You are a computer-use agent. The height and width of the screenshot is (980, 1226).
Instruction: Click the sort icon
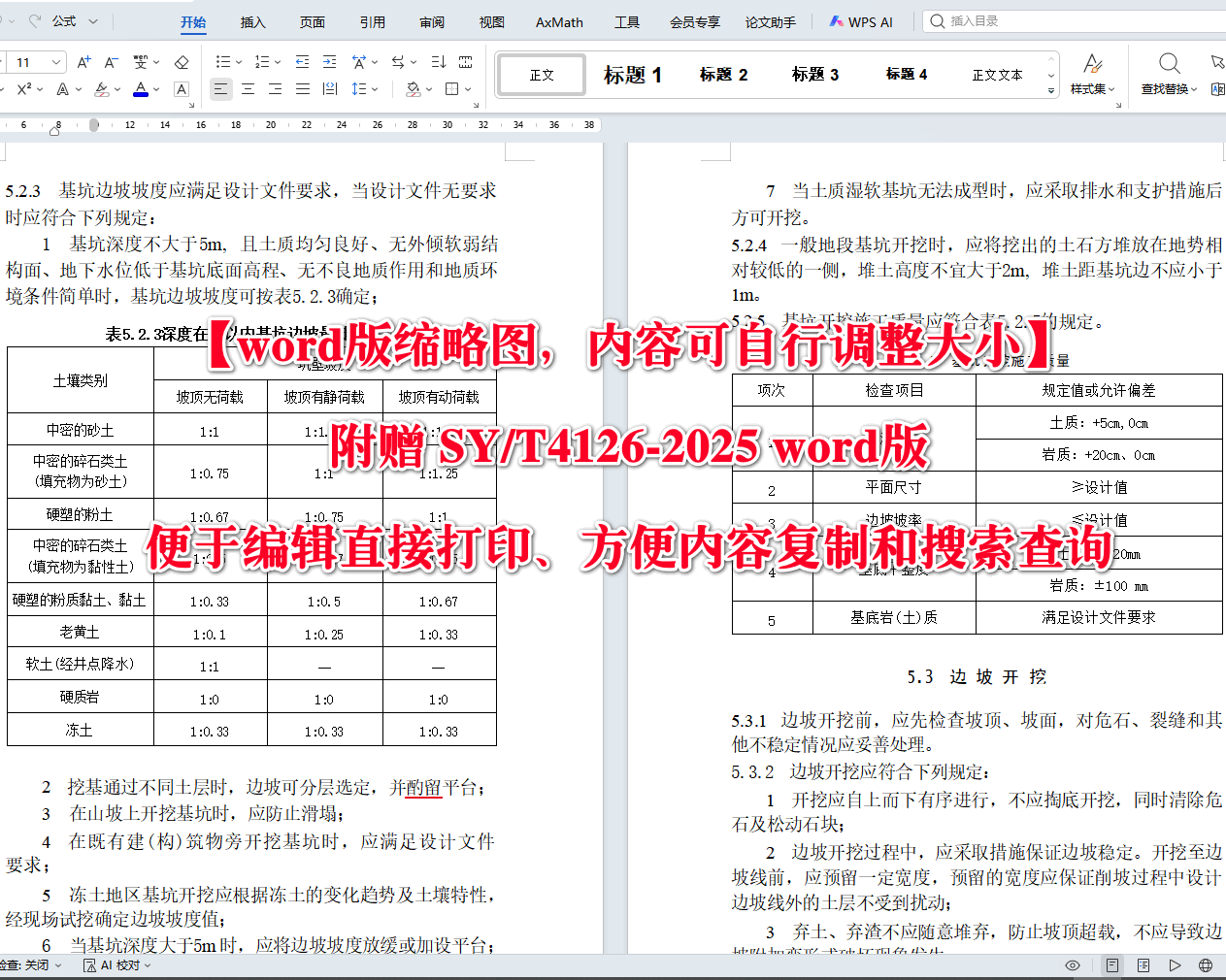click(438, 62)
